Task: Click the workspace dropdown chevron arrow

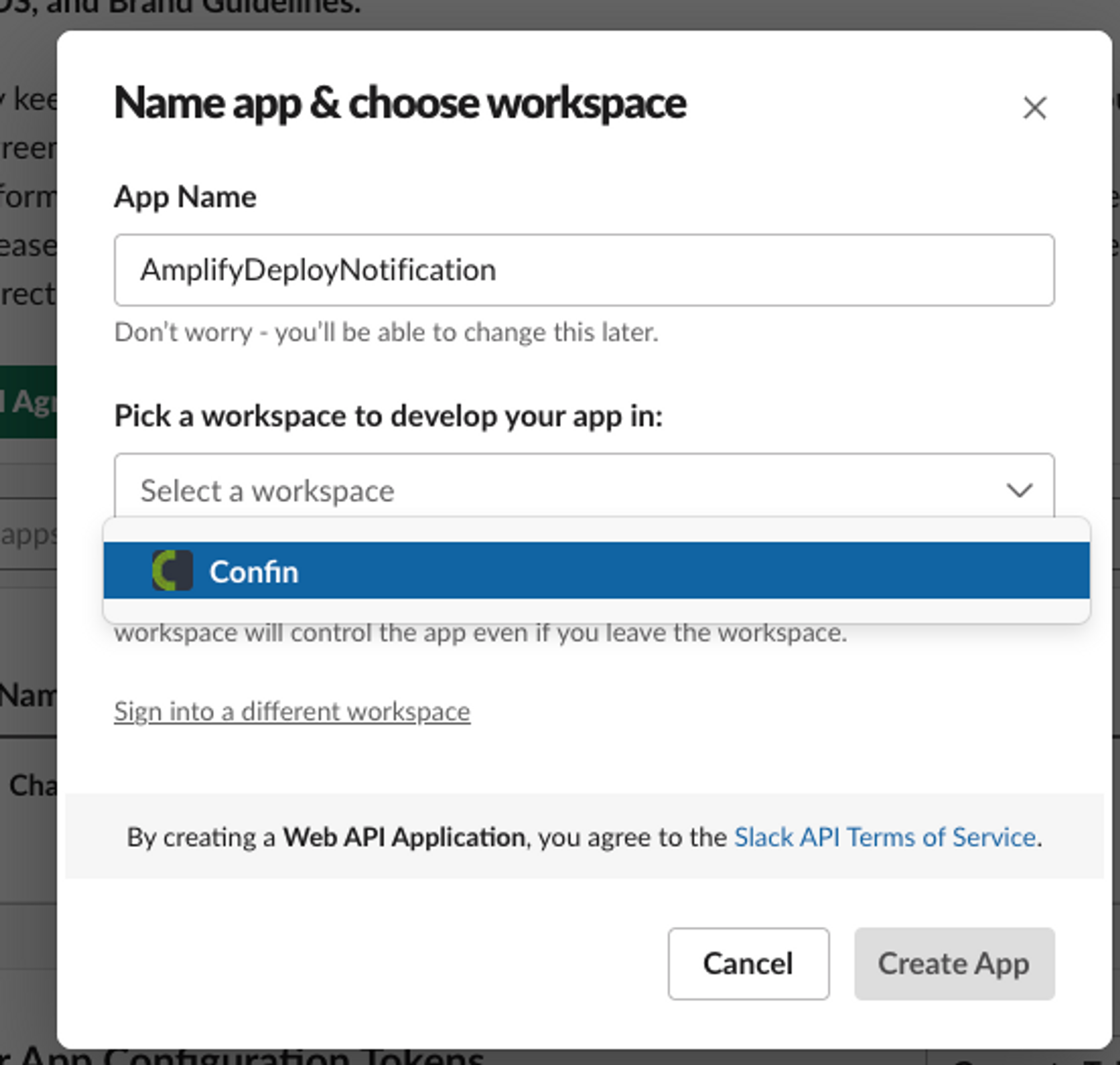Action: [1019, 490]
